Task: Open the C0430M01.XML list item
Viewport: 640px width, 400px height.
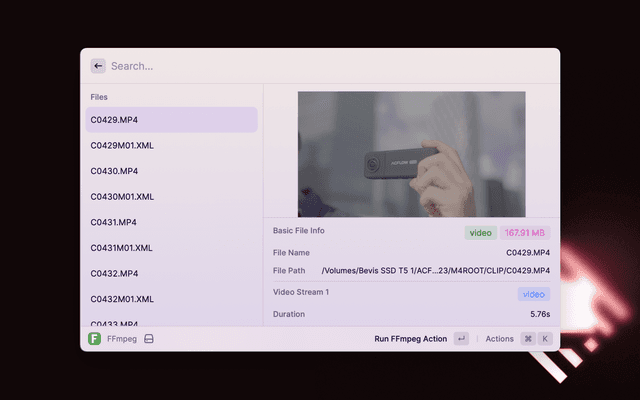Action: click(x=169, y=197)
